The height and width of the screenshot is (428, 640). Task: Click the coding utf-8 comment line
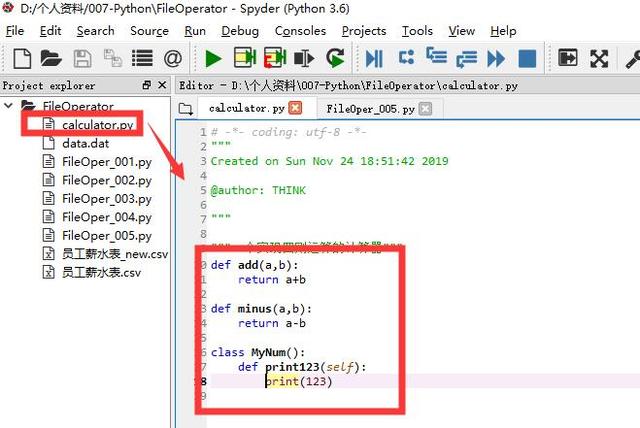[289, 132]
